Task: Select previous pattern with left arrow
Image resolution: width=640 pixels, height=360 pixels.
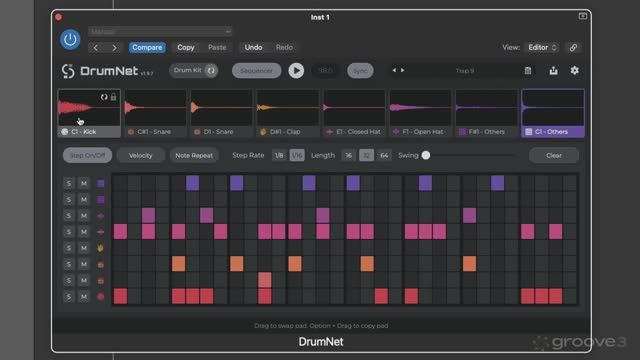Action: [x=394, y=70]
